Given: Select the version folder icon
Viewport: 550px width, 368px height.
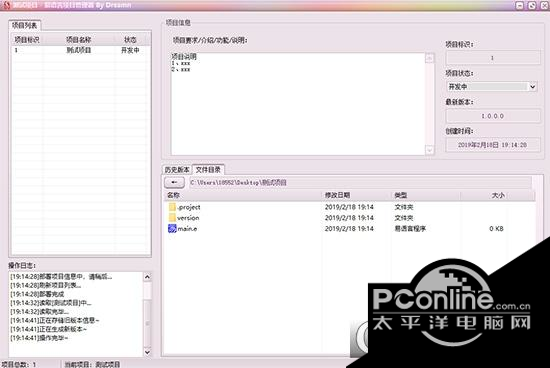Looking at the screenshot, I should (x=172, y=218).
